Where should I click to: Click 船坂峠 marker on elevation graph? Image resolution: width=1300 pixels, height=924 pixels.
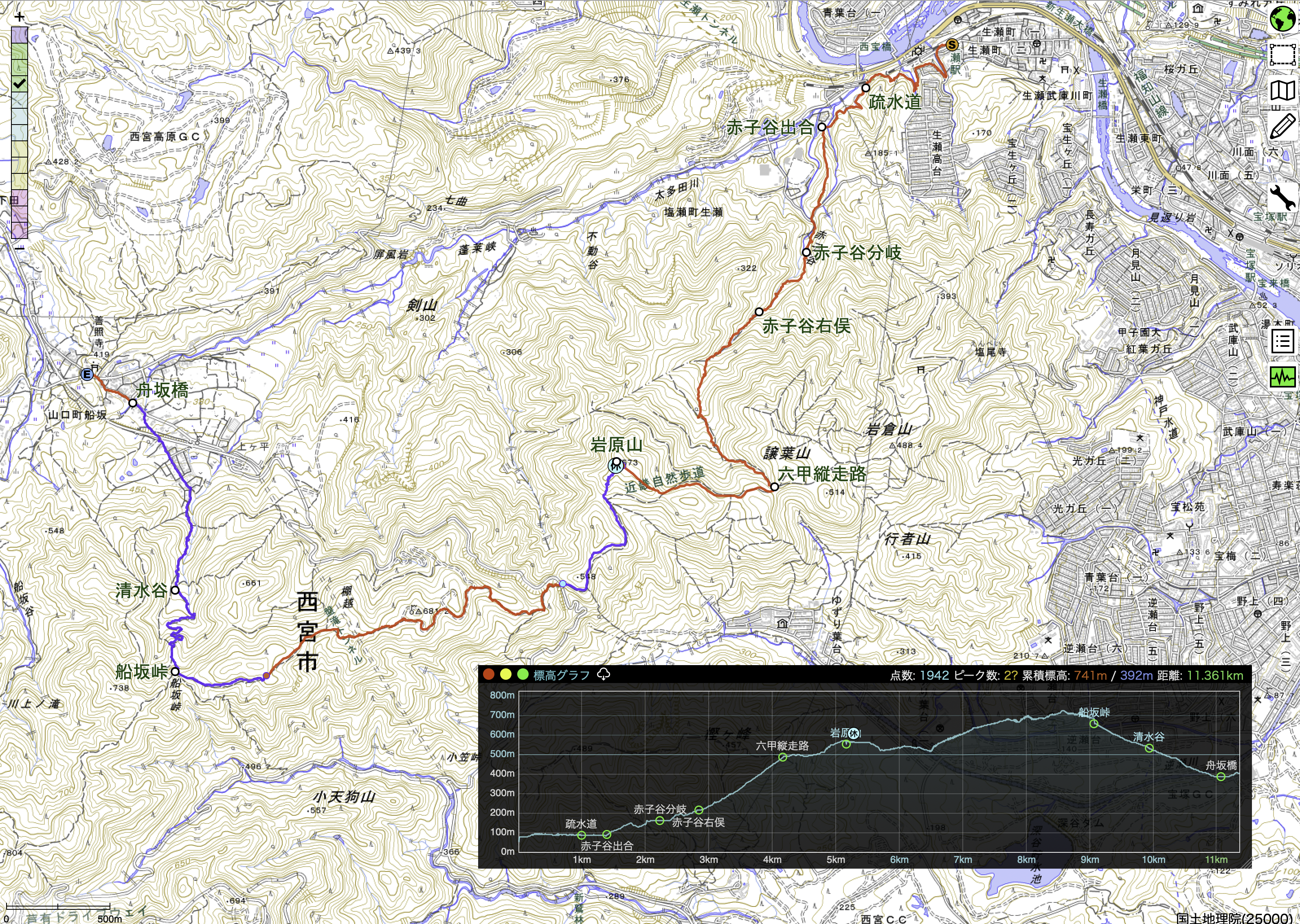click(1094, 724)
